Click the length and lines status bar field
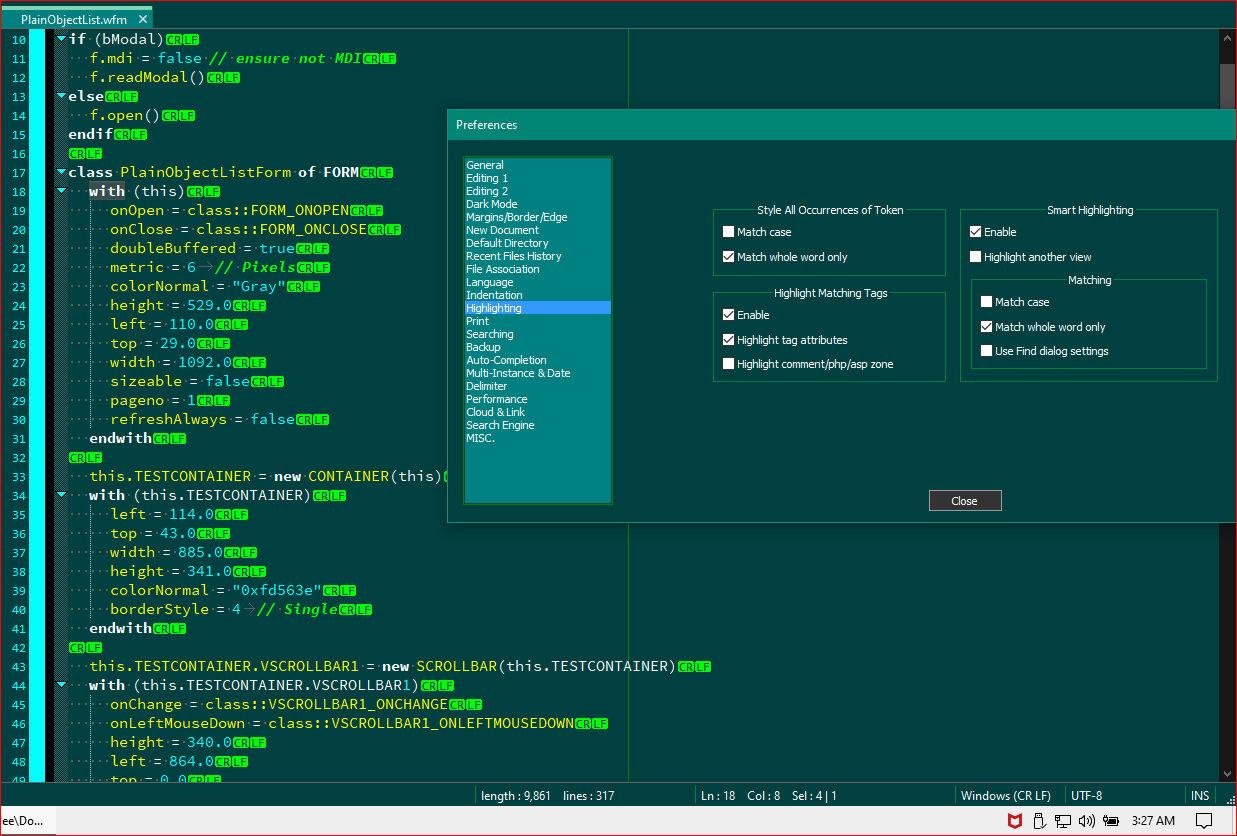 point(548,796)
